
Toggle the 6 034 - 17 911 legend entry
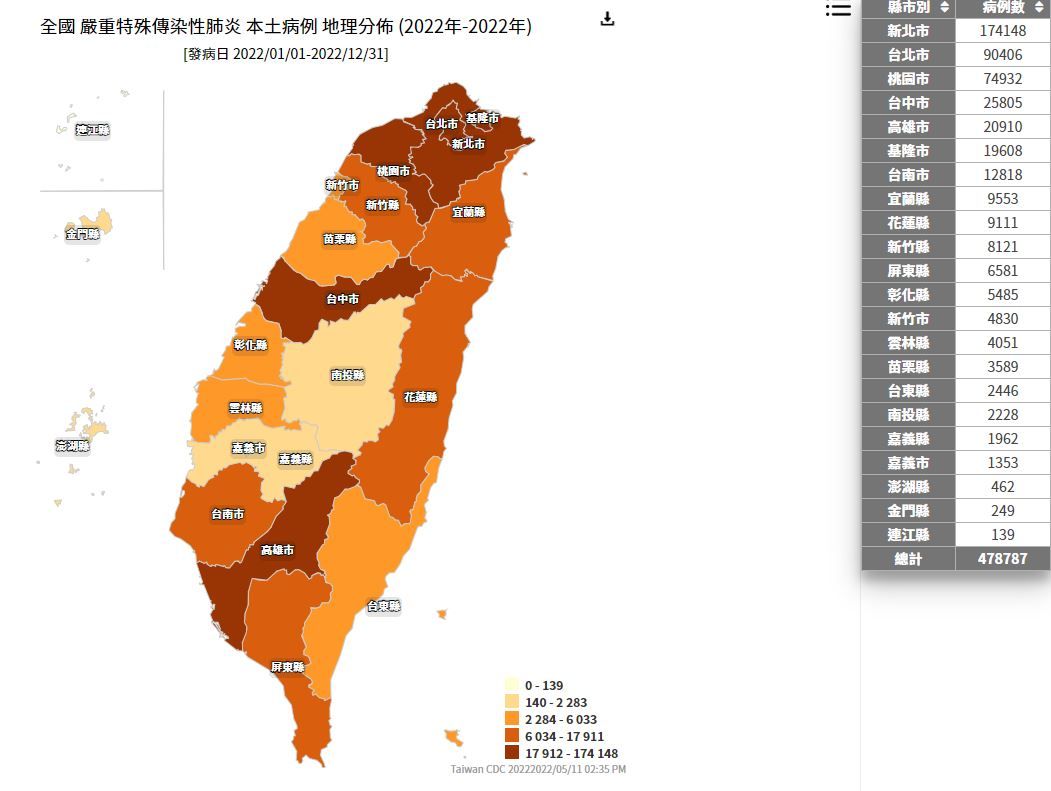tap(563, 737)
